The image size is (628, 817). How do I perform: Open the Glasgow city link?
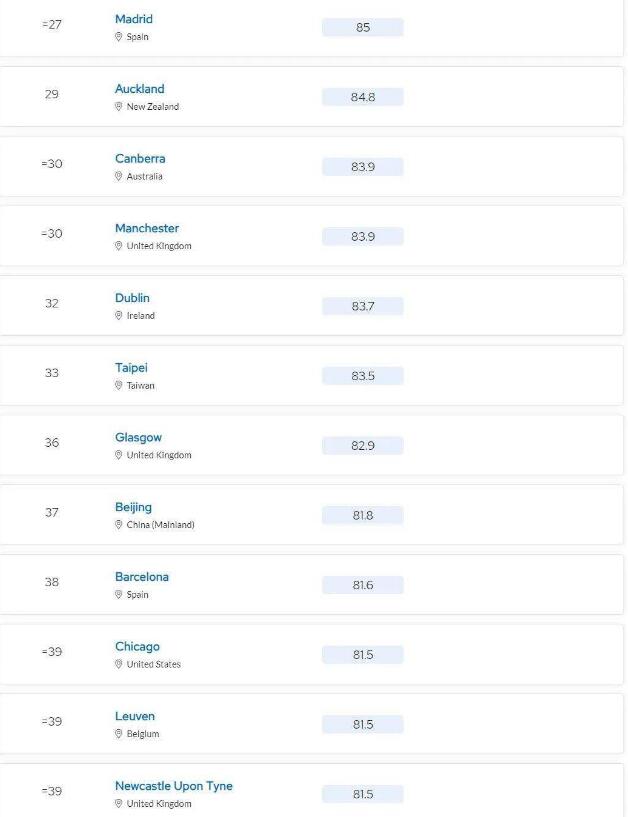pyautogui.click(x=139, y=438)
